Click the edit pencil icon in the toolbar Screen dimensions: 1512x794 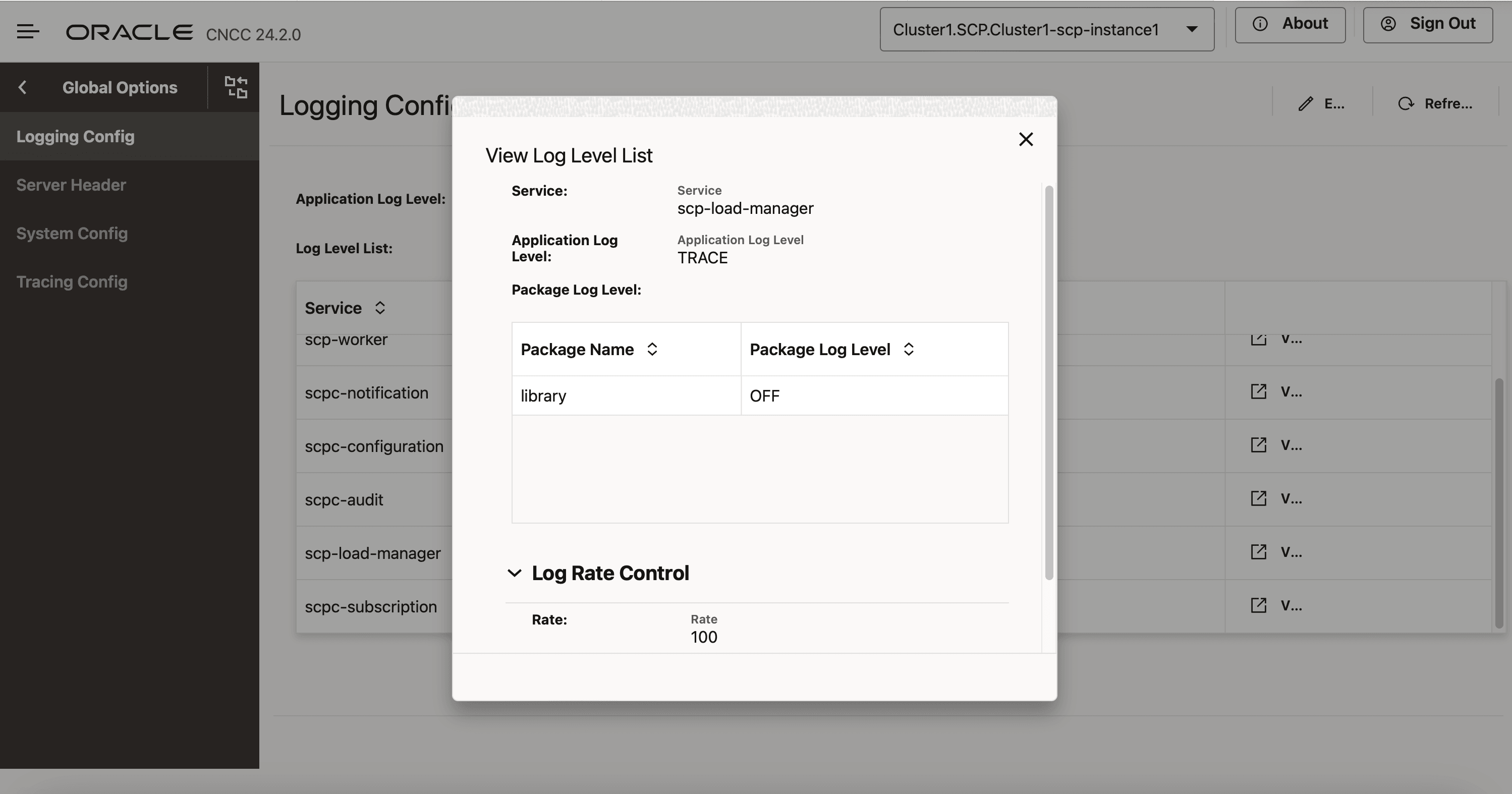pyautogui.click(x=1304, y=103)
